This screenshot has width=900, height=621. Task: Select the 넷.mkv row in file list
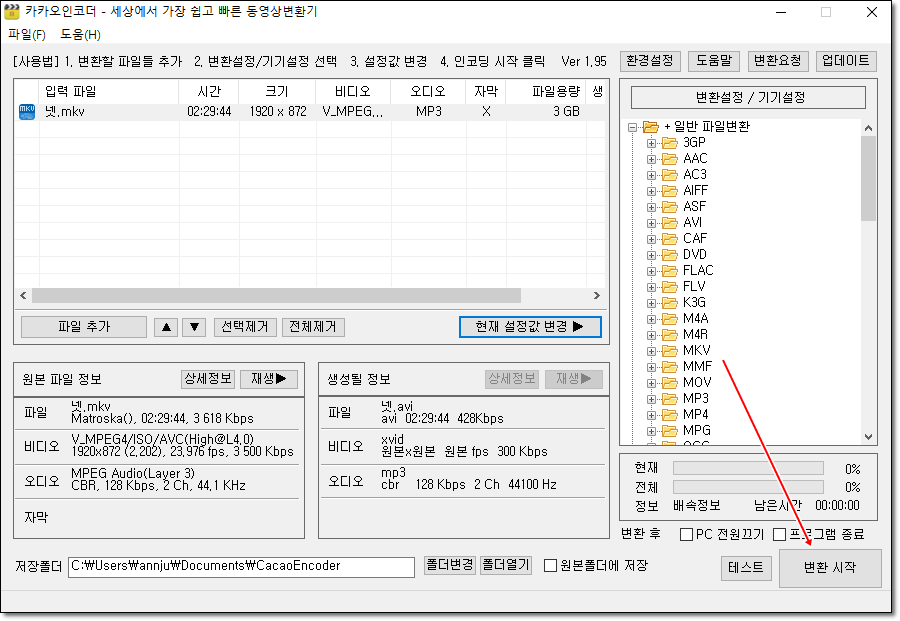click(x=310, y=112)
